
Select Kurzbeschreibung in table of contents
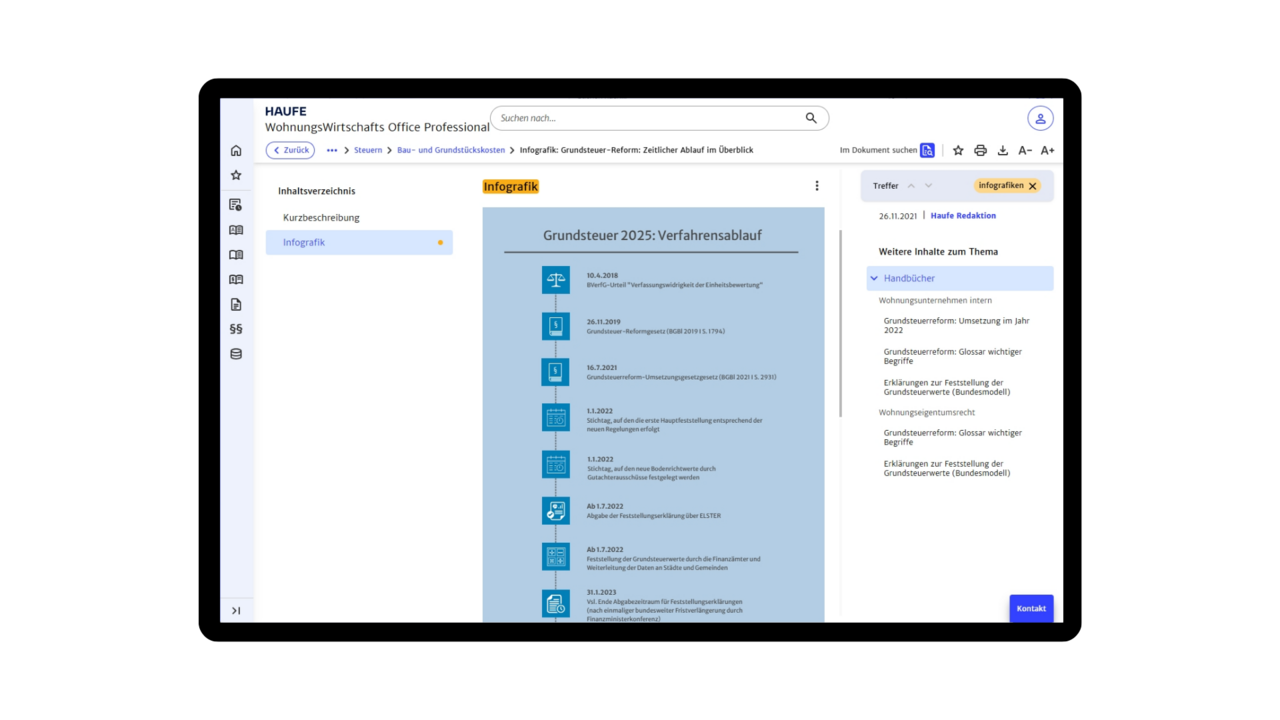pyautogui.click(x=321, y=217)
